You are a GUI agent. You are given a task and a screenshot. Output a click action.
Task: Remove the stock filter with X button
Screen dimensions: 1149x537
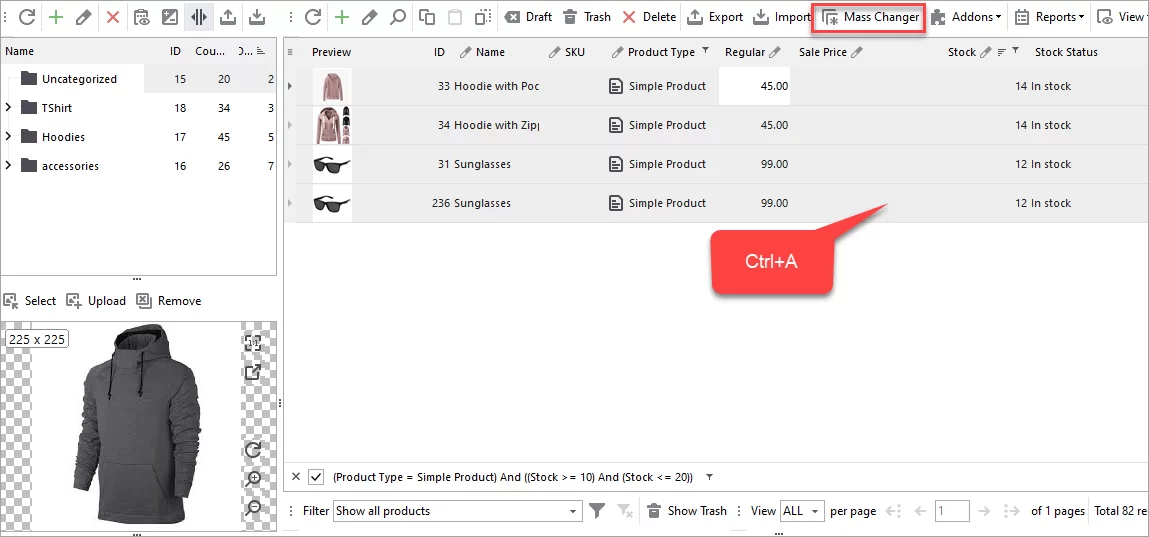296,477
